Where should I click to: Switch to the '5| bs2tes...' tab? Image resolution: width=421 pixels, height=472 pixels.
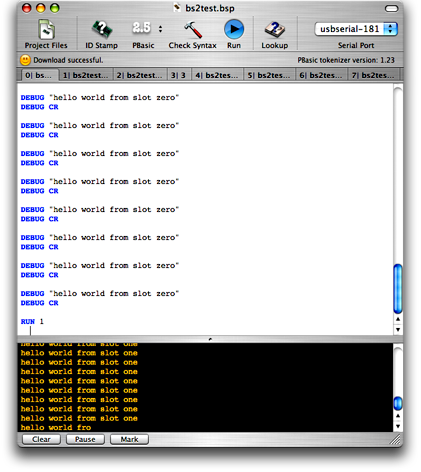(269, 75)
